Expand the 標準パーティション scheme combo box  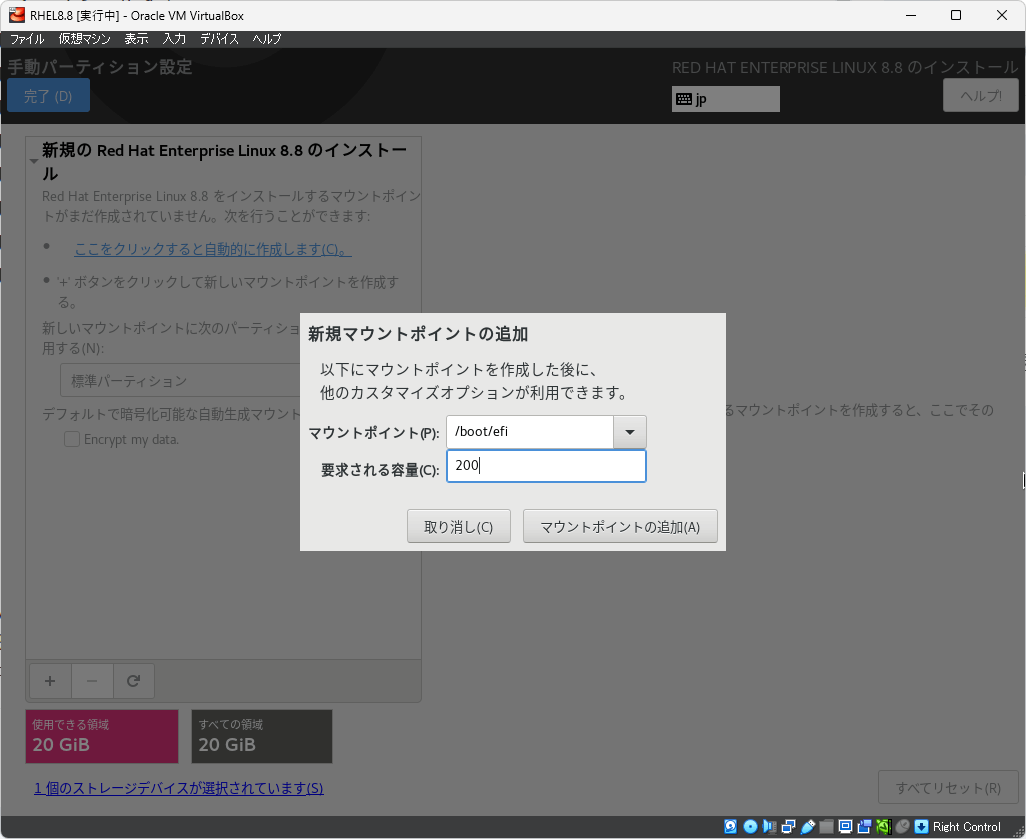click(181, 380)
